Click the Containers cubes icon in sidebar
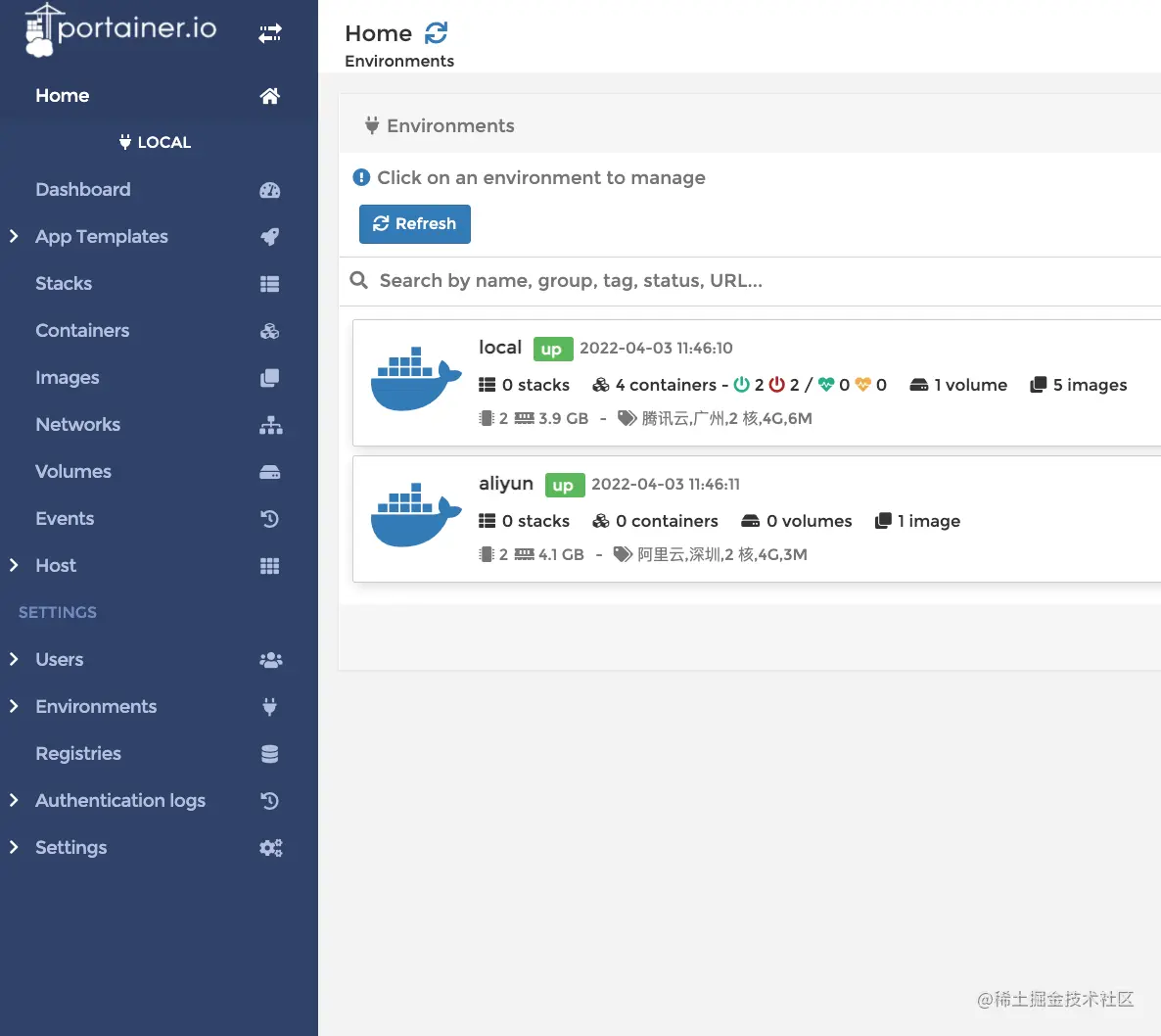The image size is (1161, 1036). 270,331
